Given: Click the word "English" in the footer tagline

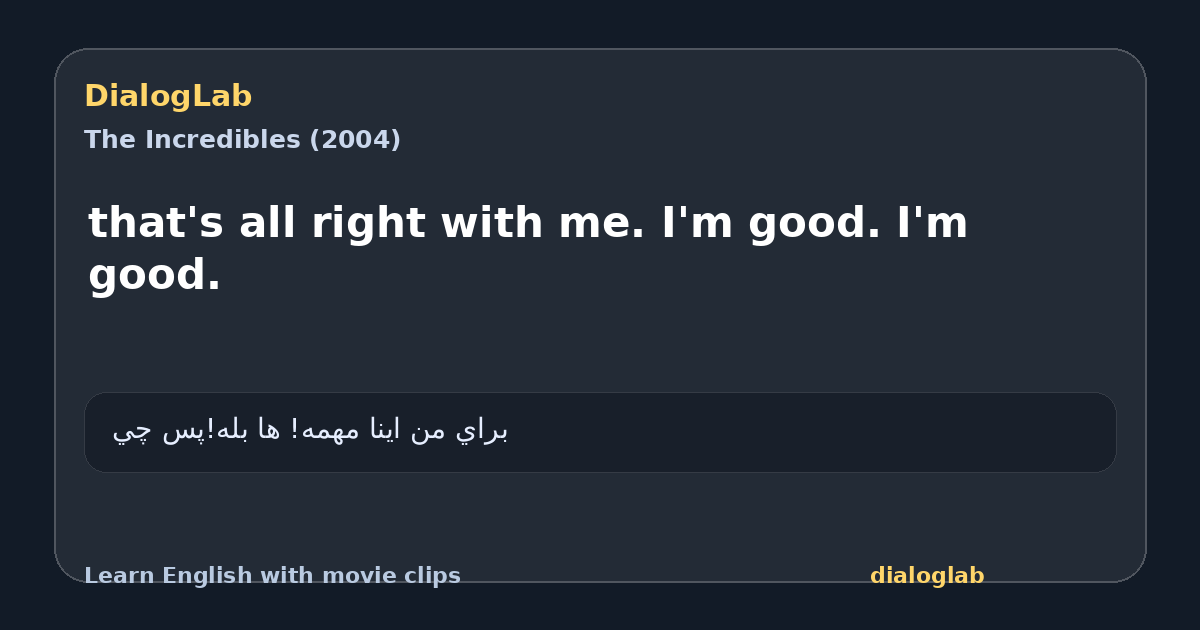Looking at the screenshot, I should (209, 576).
